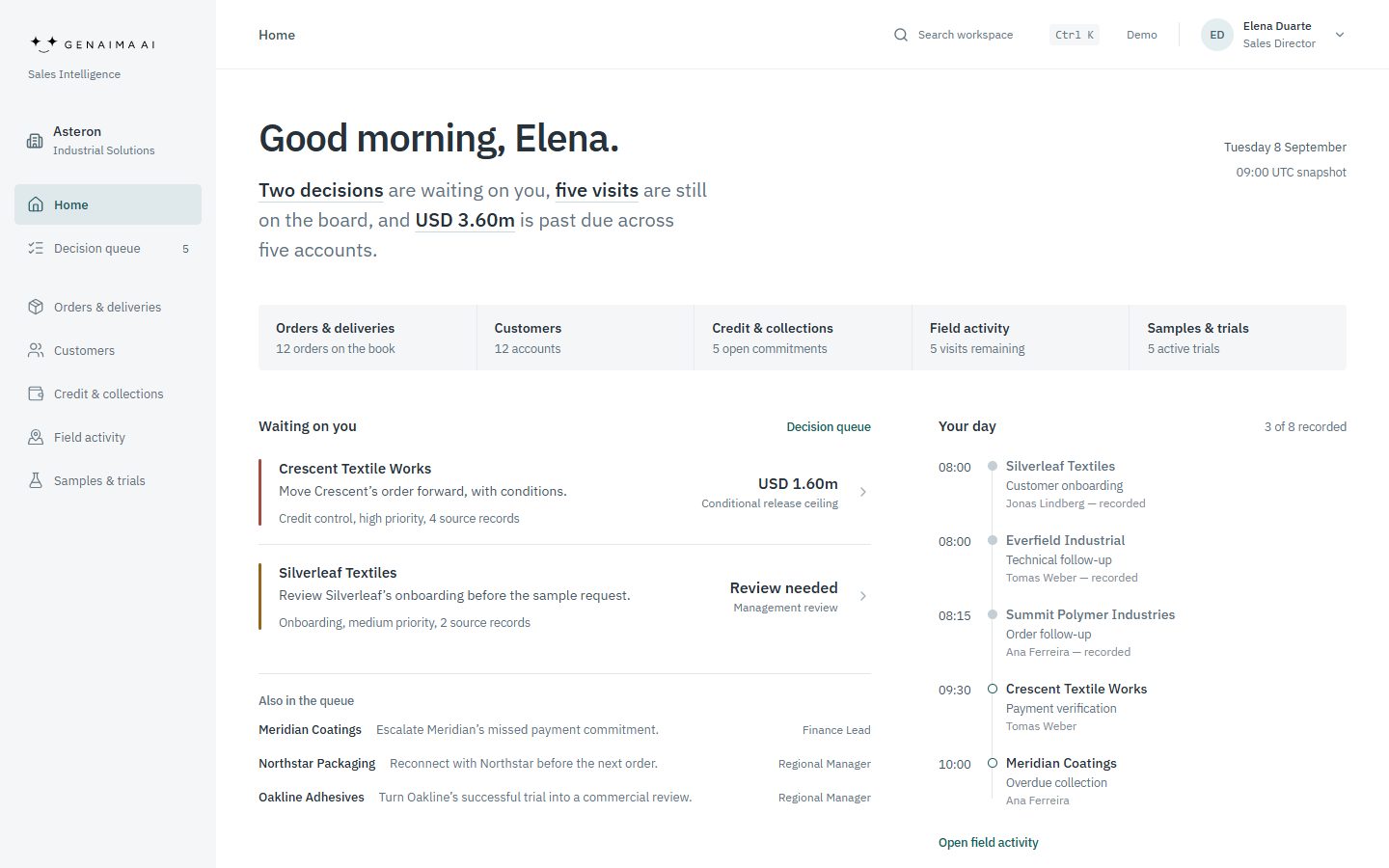Click the Decision queue checklist icon
The width and height of the screenshot is (1389, 868).
[x=36, y=248]
